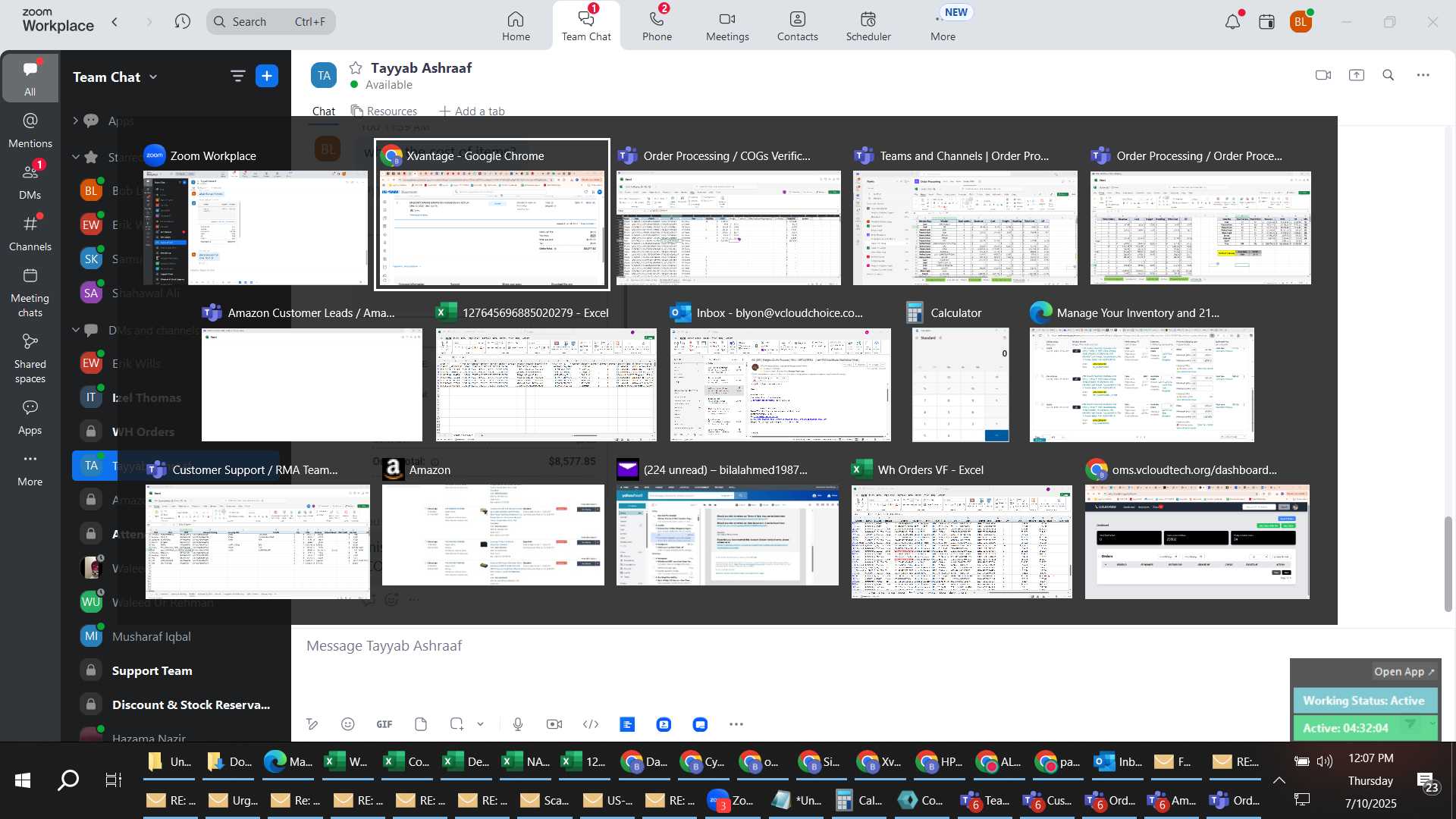Viewport: 1456px width, 819px height.
Task: Go back using the navigation arrow
Action: tap(115, 22)
